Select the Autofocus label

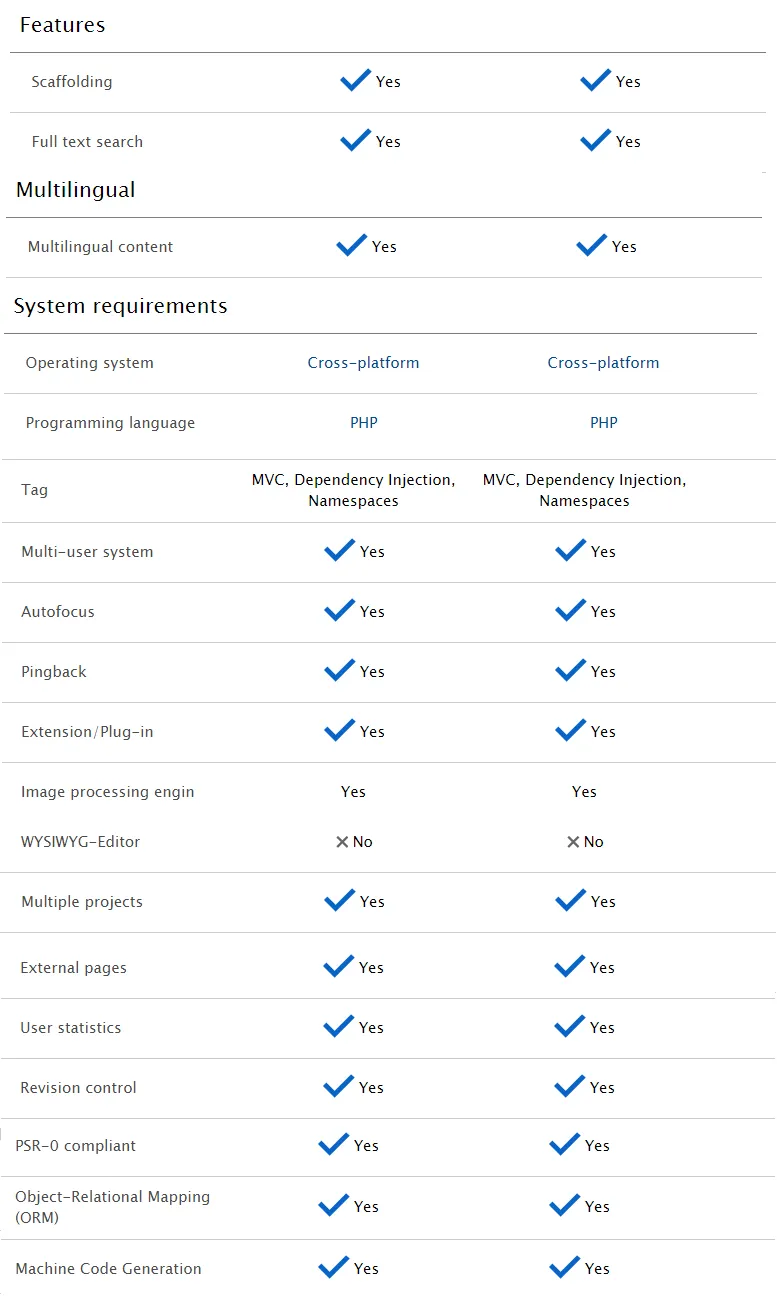coord(58,612)
